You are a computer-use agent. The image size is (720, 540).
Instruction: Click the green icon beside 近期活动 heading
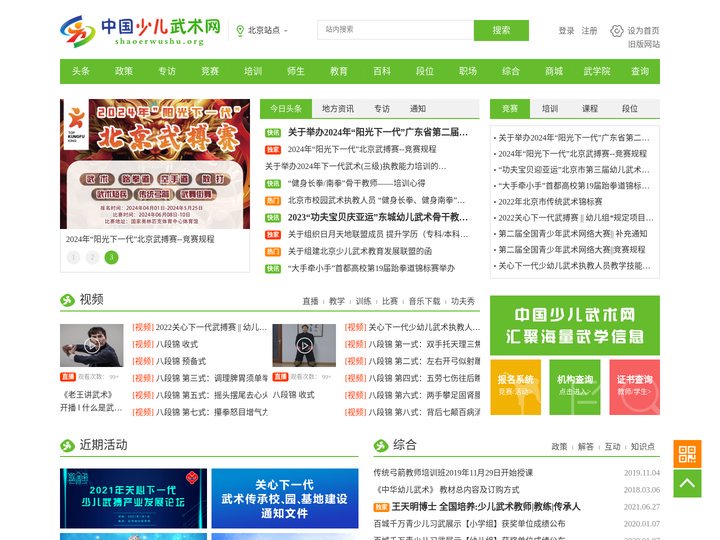tap(68, 445)
